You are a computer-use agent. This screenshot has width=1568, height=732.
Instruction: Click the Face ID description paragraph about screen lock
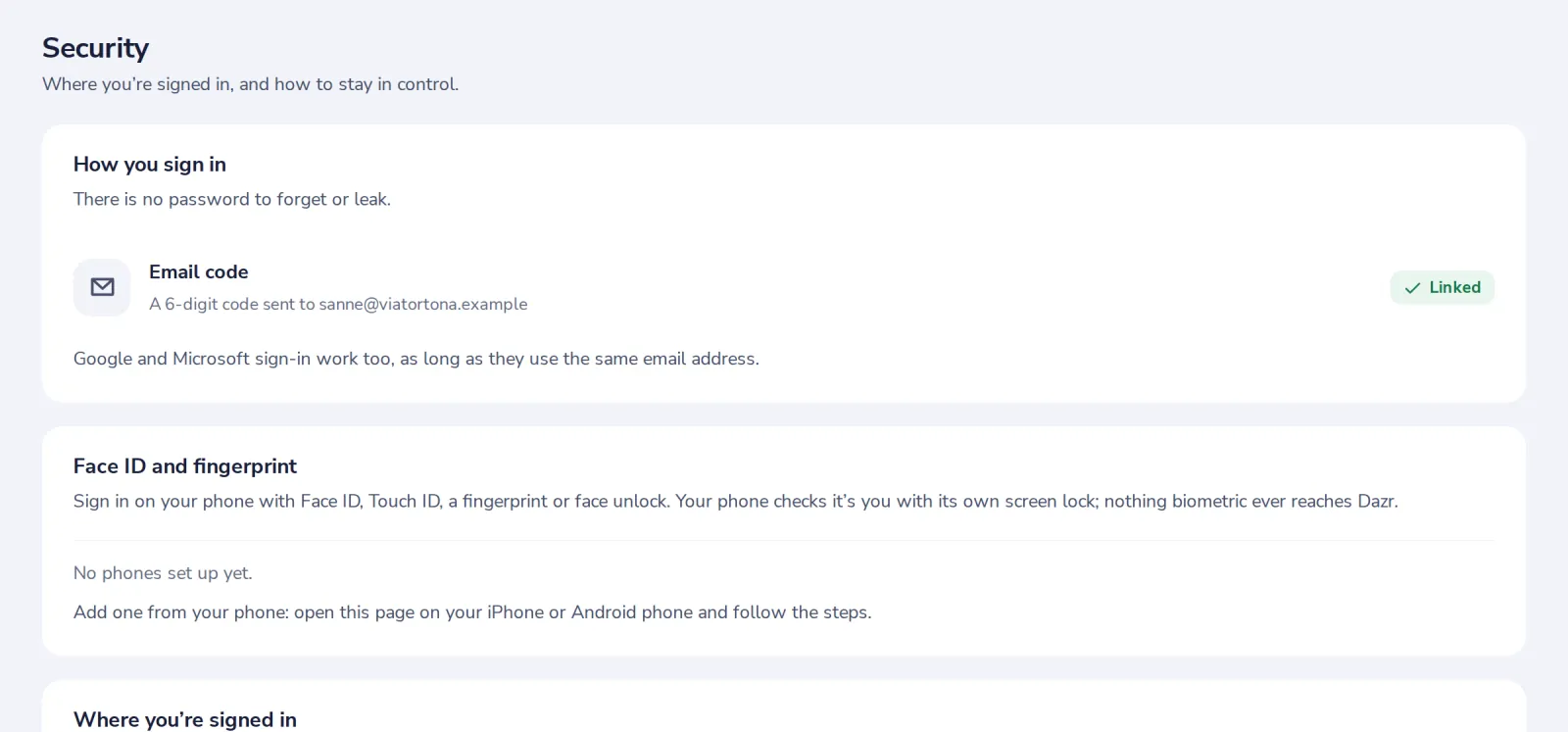[736, 501]
